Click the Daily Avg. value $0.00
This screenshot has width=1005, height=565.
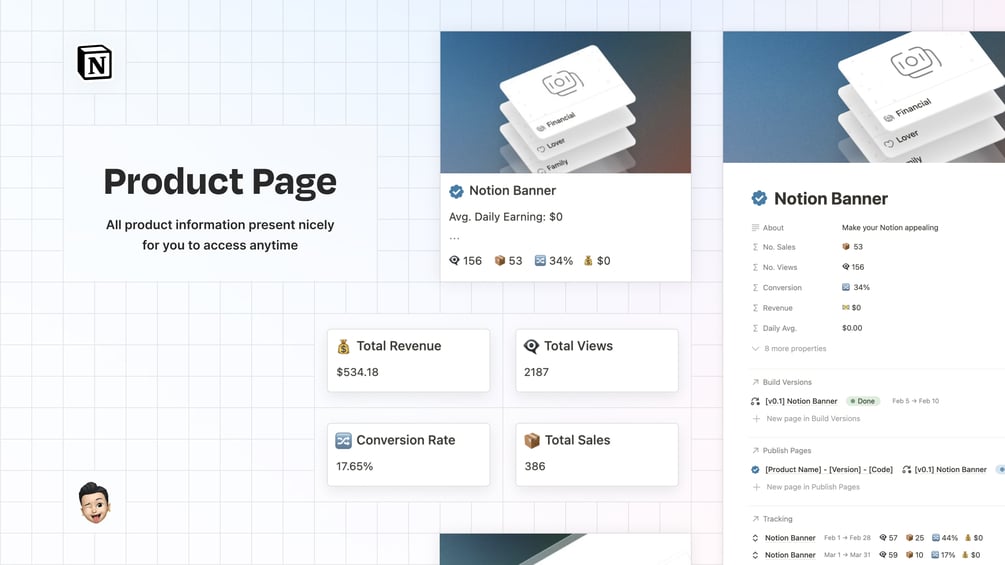(x=852, y=328)
